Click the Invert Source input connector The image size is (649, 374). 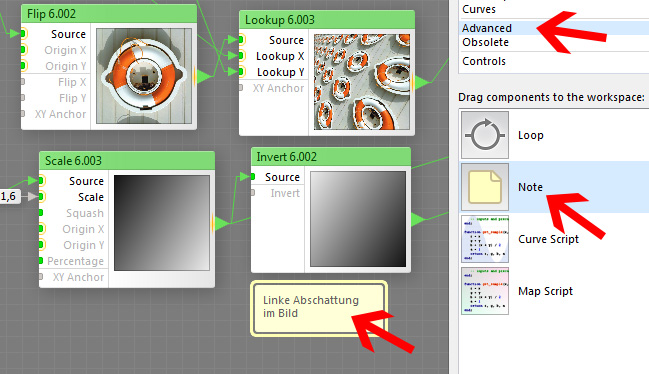pyautogui.click(x=253, y=177)
